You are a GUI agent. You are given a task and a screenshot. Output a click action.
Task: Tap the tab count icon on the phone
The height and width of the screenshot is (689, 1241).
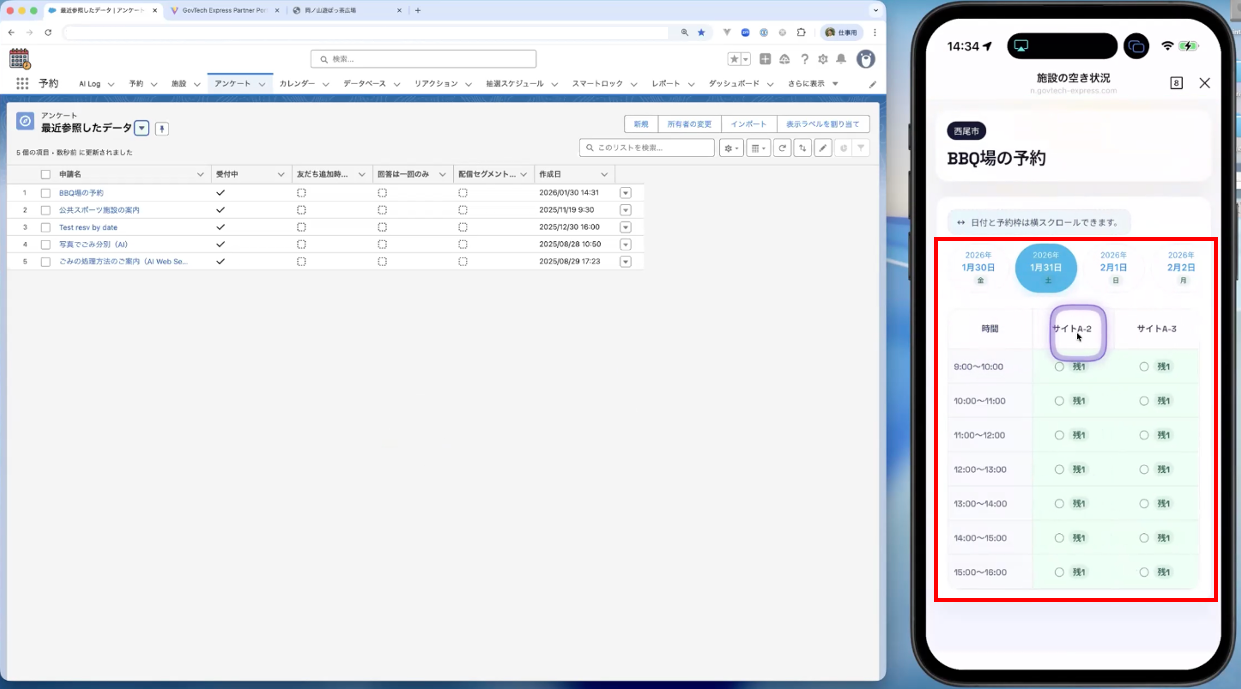pyautogui.click(x=1176, y=83)
